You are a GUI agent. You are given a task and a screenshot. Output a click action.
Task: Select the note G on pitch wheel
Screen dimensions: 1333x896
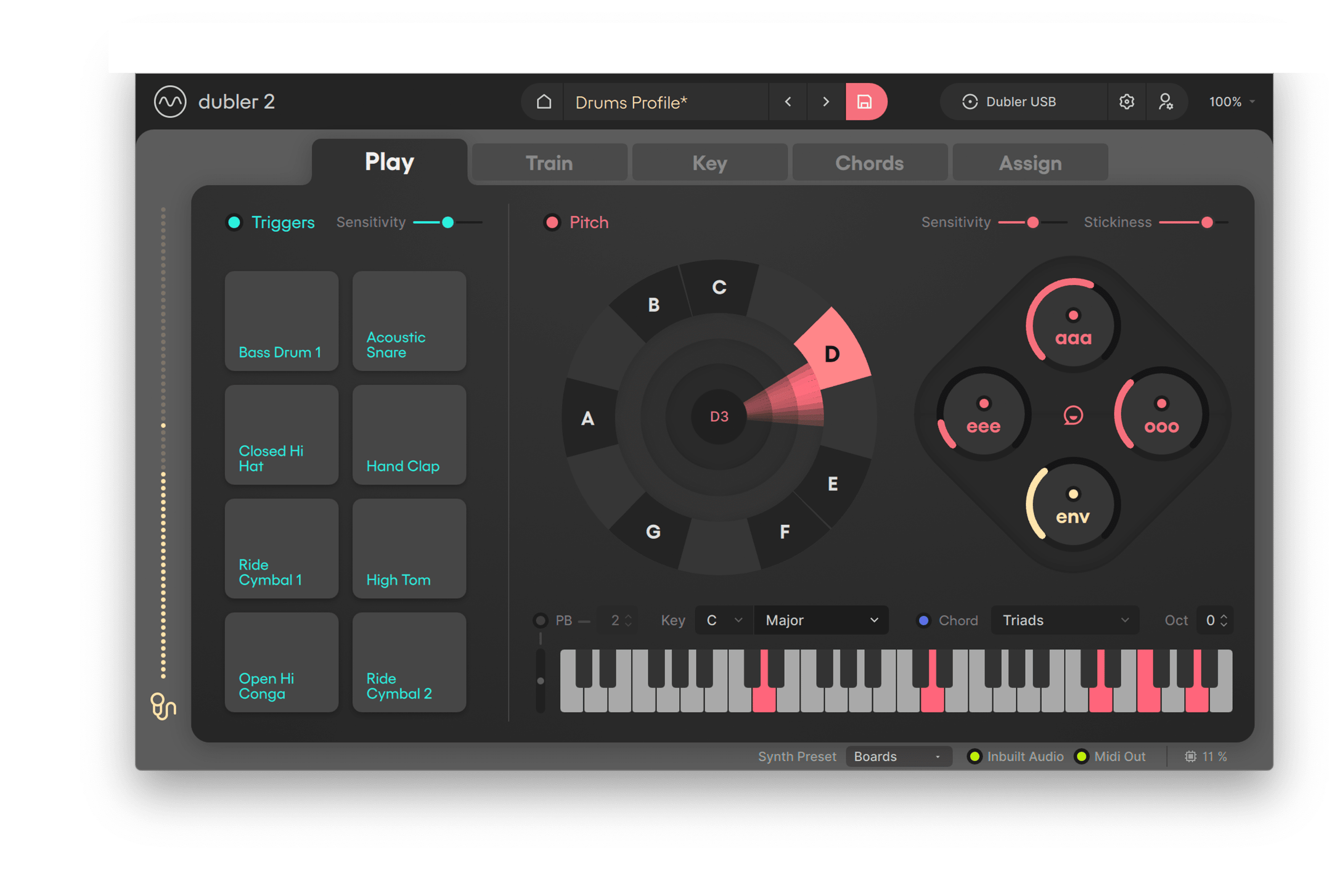653,531
